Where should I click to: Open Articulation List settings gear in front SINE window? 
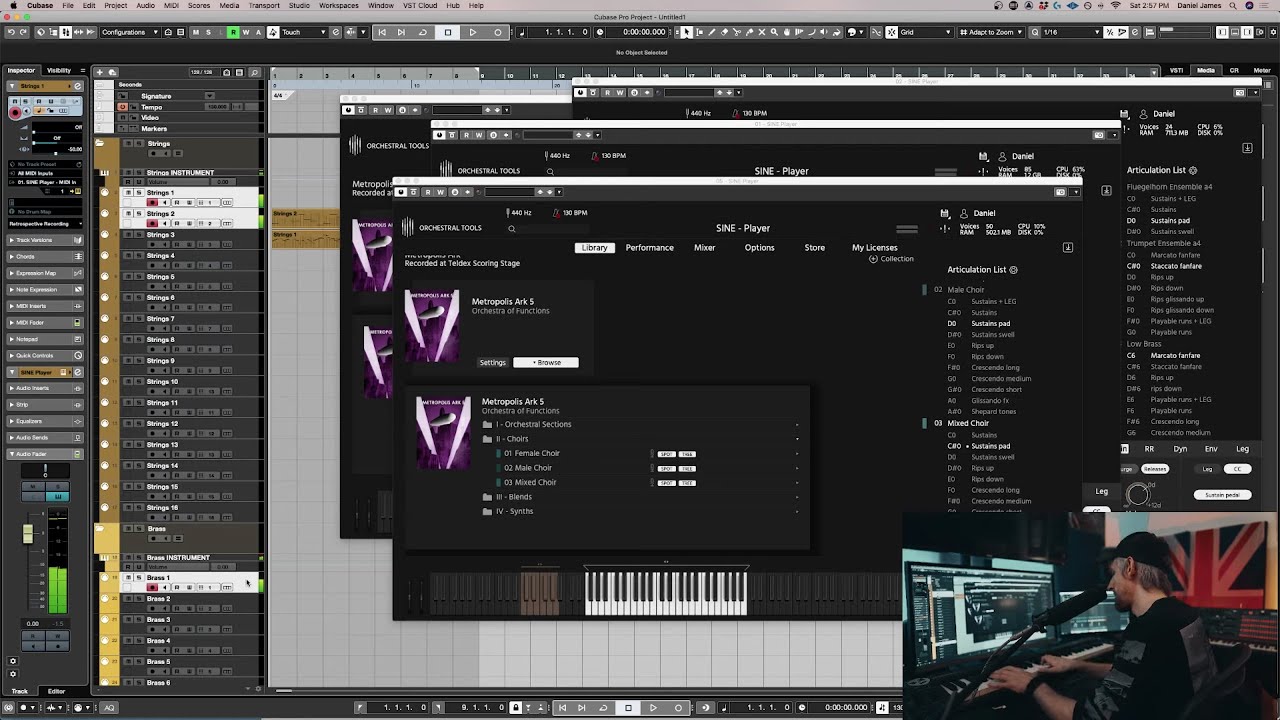pos(1013,270)
